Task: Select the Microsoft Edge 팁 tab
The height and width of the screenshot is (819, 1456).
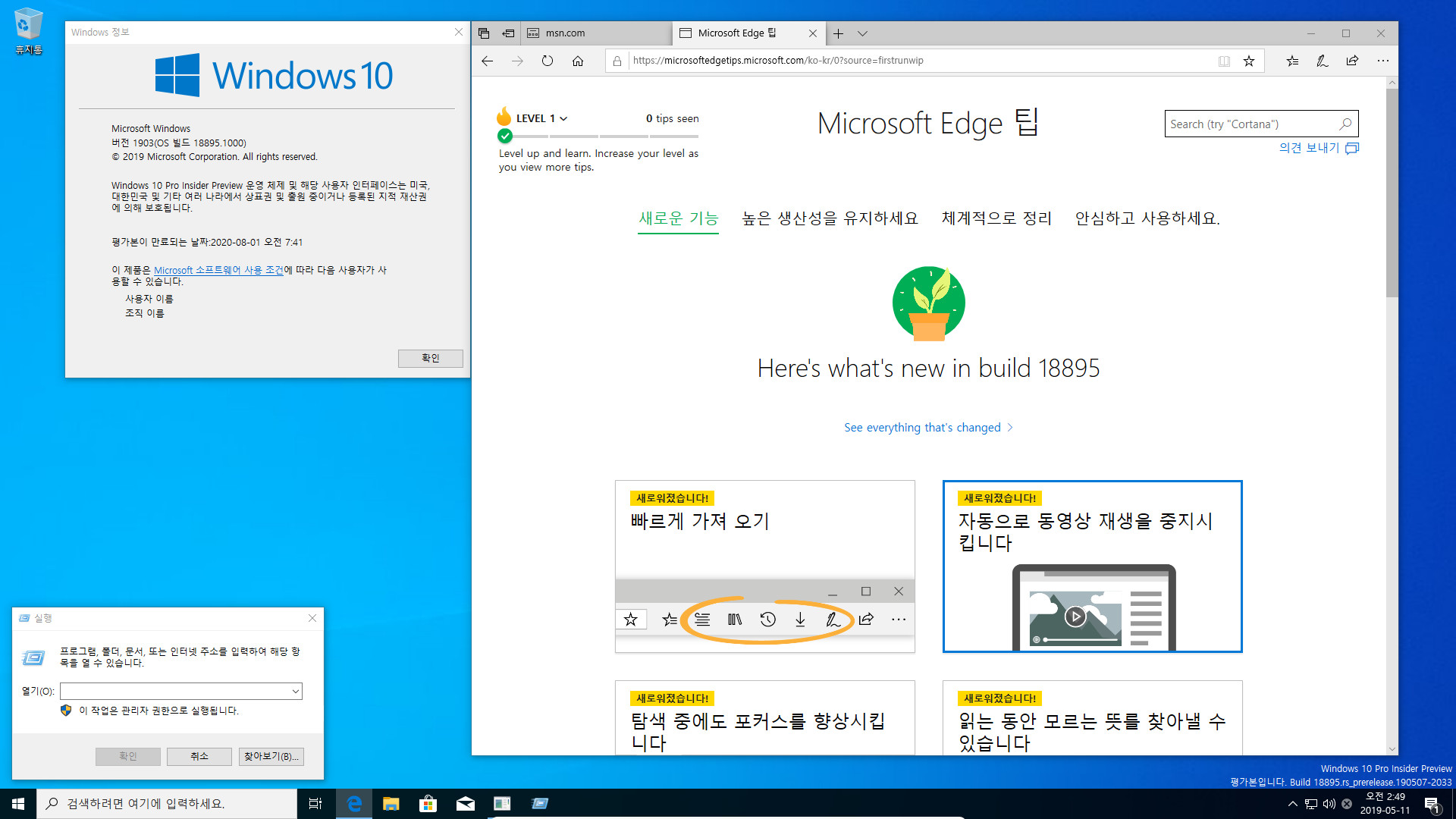Action: (748, 33)
